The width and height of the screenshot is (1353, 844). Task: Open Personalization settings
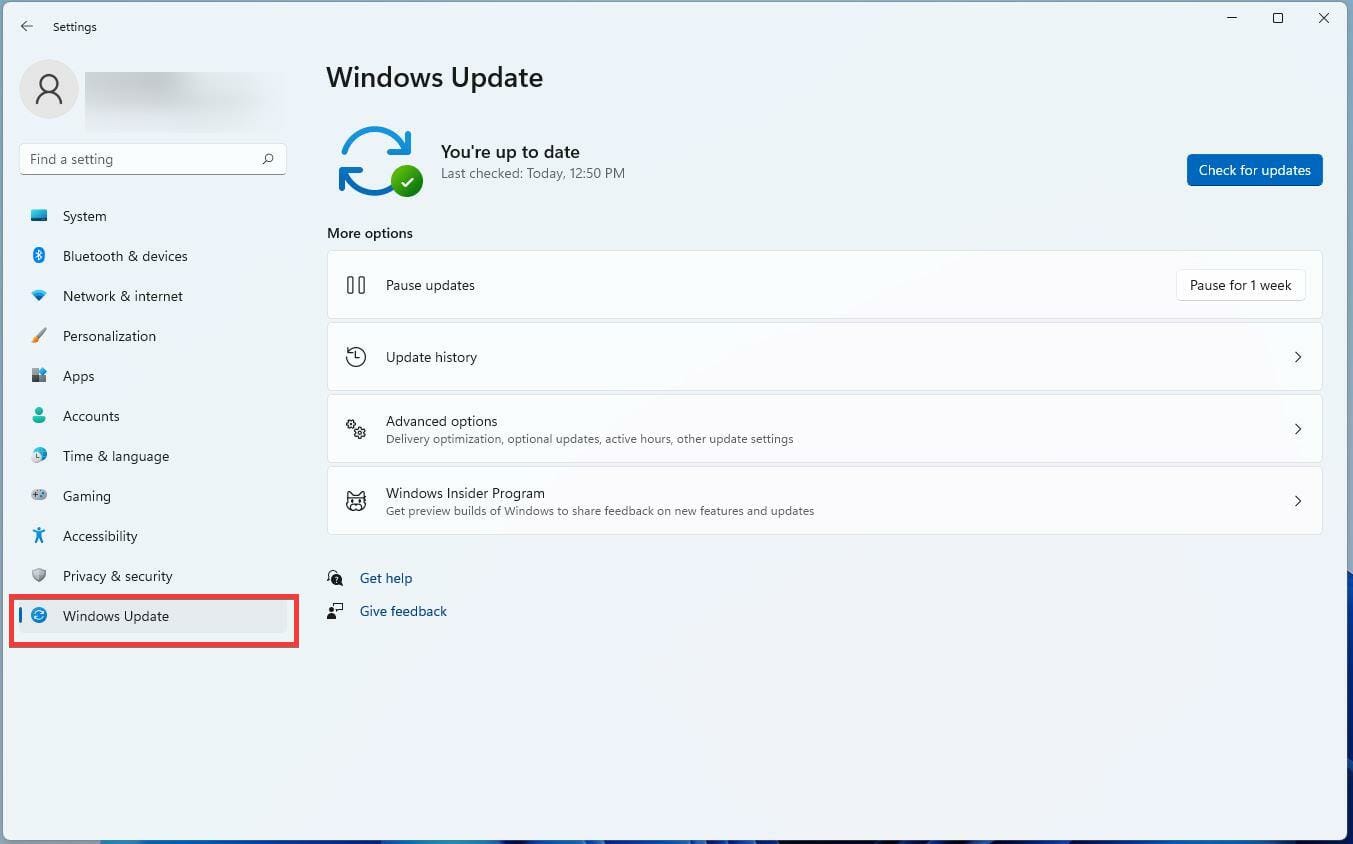pyautogui.click(x=109, y=336)
